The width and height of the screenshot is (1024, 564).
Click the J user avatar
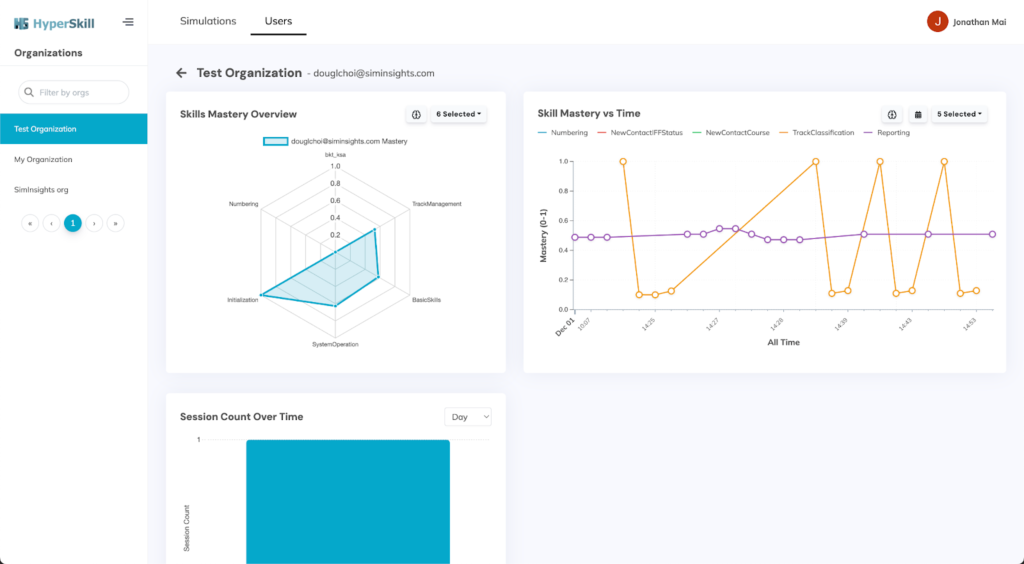click(937, 21)
